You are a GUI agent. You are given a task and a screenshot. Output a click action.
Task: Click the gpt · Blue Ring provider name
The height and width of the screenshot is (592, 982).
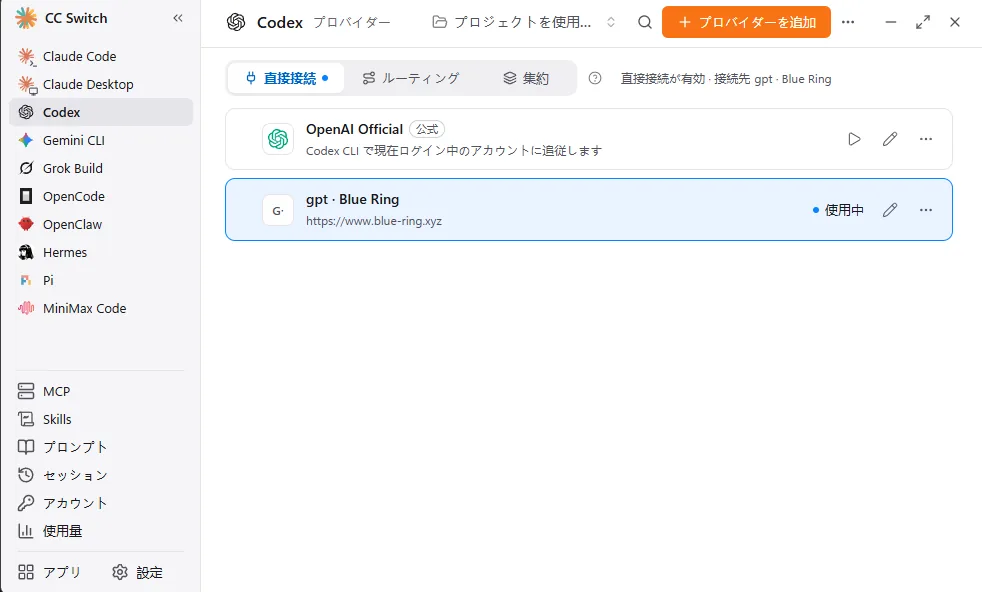353,200
